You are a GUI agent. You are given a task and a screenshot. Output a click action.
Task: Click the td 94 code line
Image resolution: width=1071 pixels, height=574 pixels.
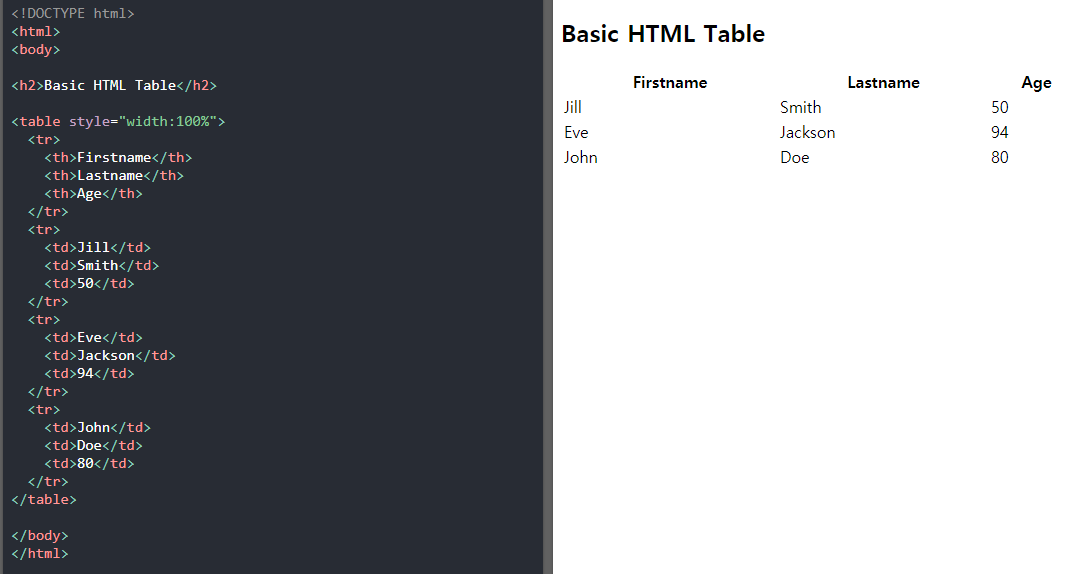[x=89, y=374]
